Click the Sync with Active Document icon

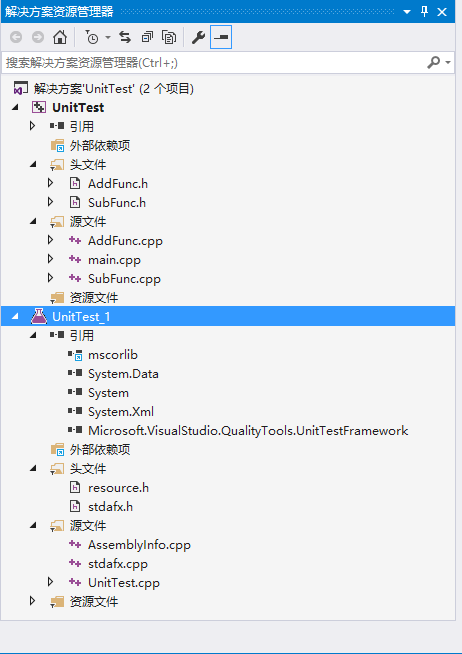pos(125,37)
